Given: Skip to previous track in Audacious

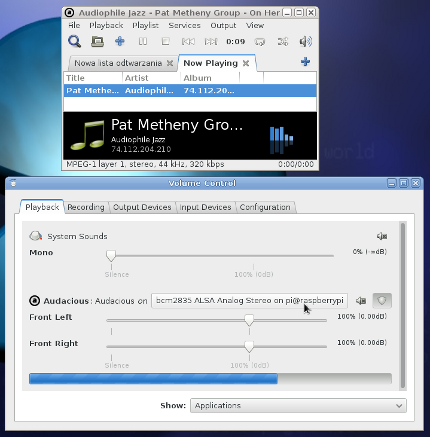Looking at the screenshot, I should tap(188, 41).
